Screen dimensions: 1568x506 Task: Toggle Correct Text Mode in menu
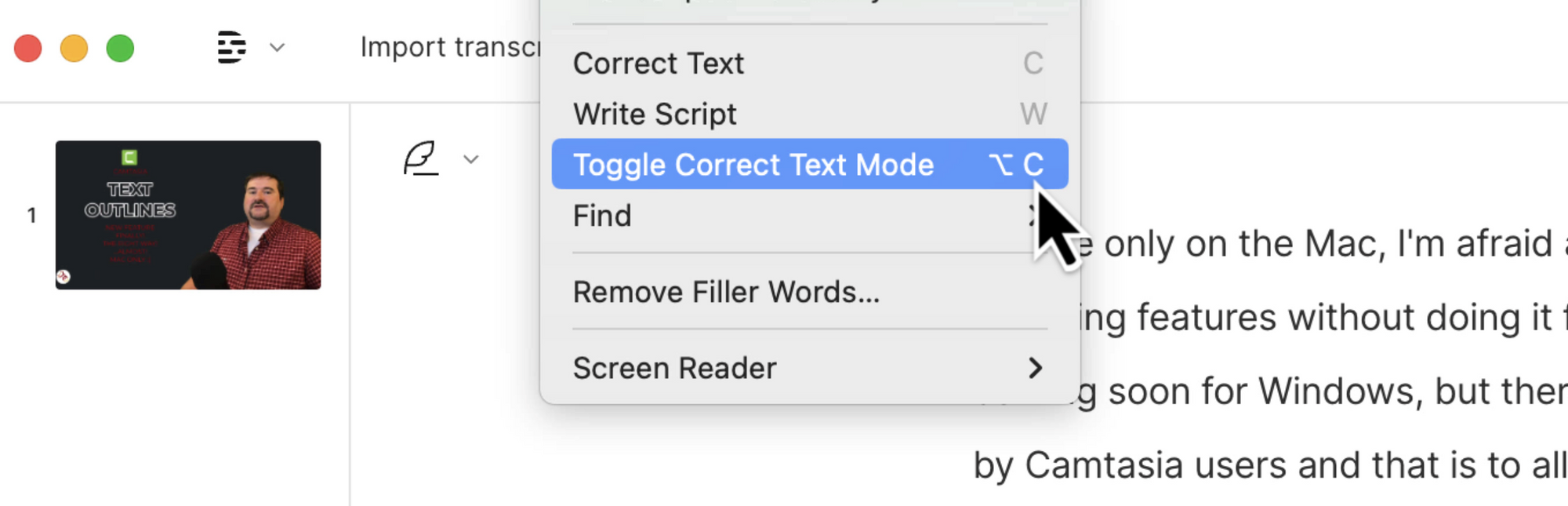(x=753, y=165)
